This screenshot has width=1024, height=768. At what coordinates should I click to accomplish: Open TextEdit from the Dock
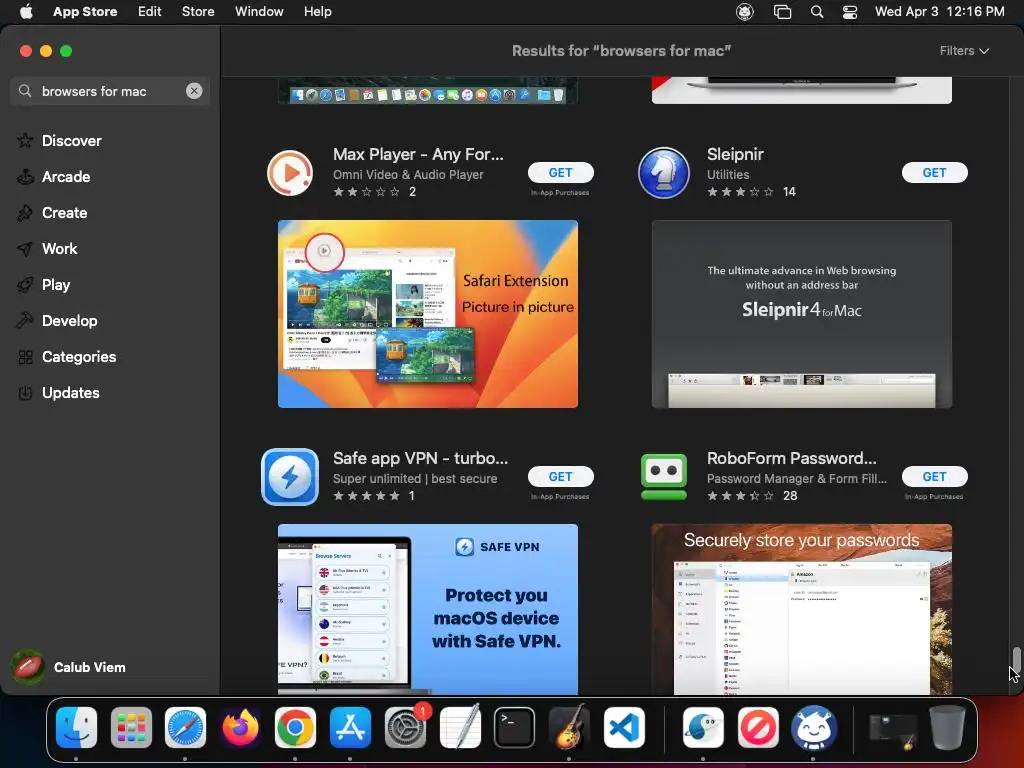460,728
